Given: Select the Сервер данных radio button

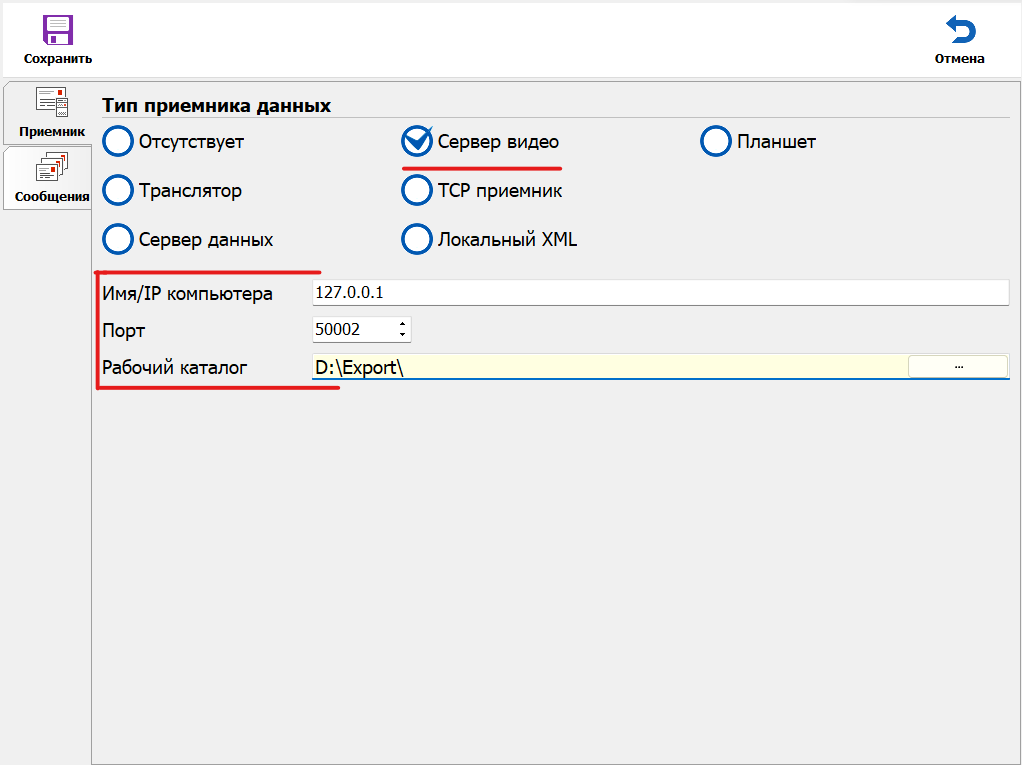Looking at the screenshot, I should [x=118, y=240].
